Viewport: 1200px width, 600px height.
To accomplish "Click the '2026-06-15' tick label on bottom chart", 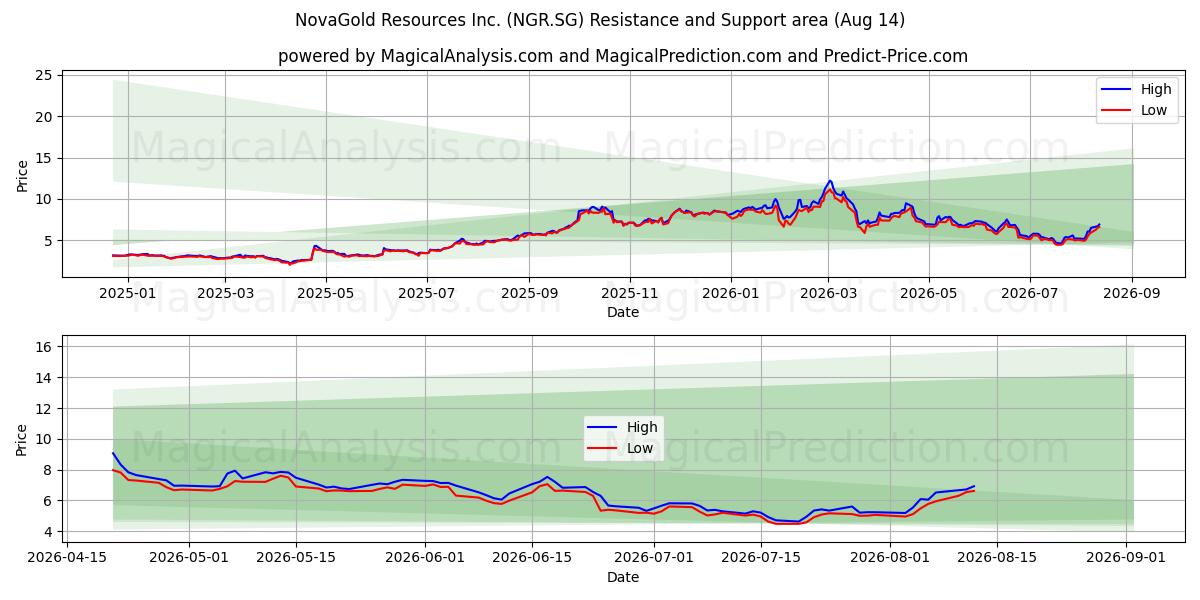I will click(533, 559).
